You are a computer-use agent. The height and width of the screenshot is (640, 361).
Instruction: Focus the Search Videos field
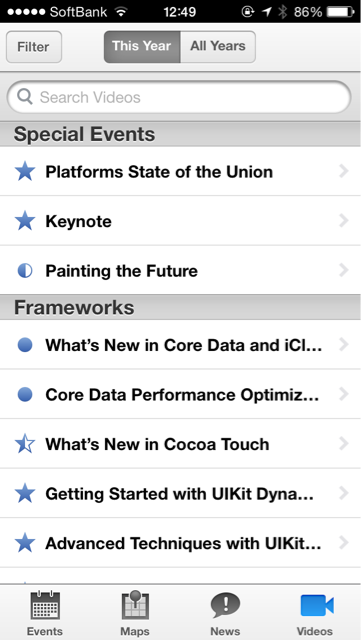coord(179,97)
